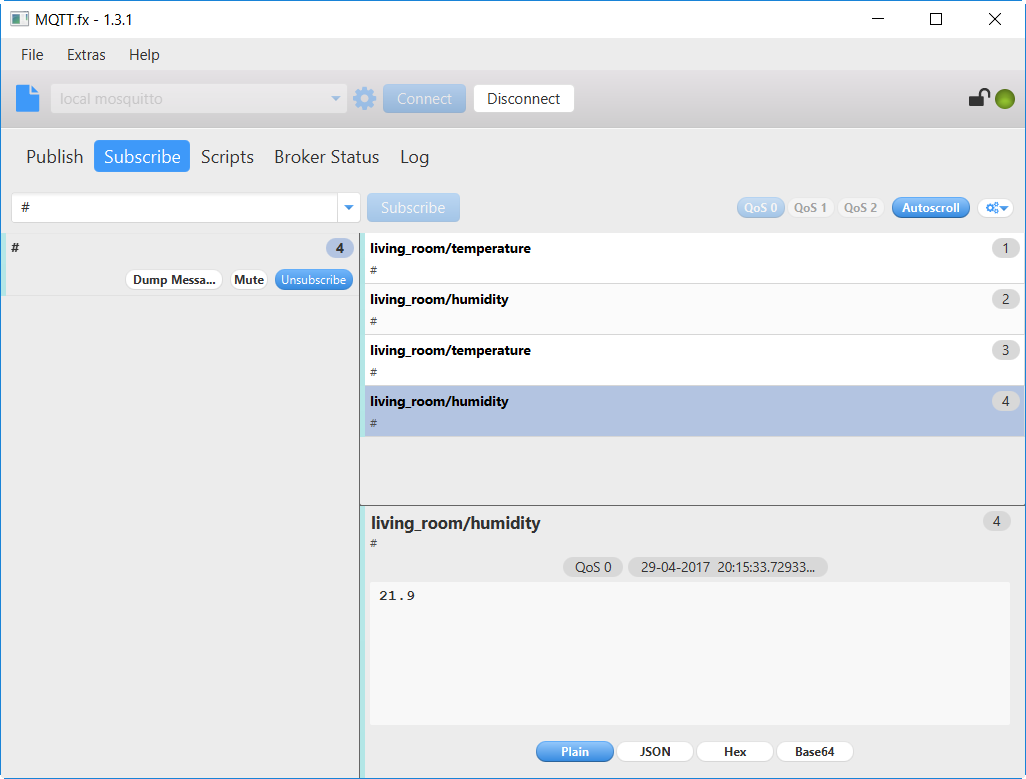The image size is (1026, 779).
Task: Click the Subscribe button next to topic field
Action: tap(413, 208)
